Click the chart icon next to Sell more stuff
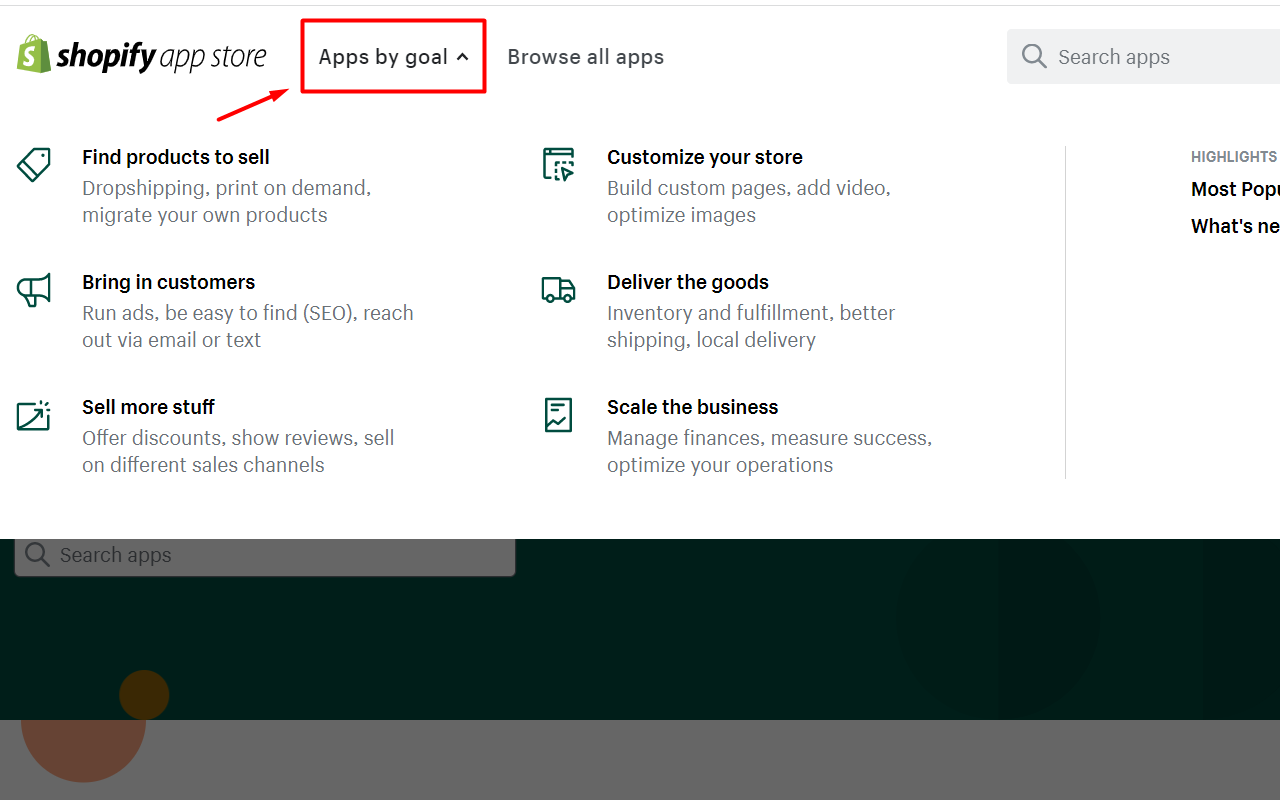This screenshot has width=1280, height=800. tap(34, 414)
